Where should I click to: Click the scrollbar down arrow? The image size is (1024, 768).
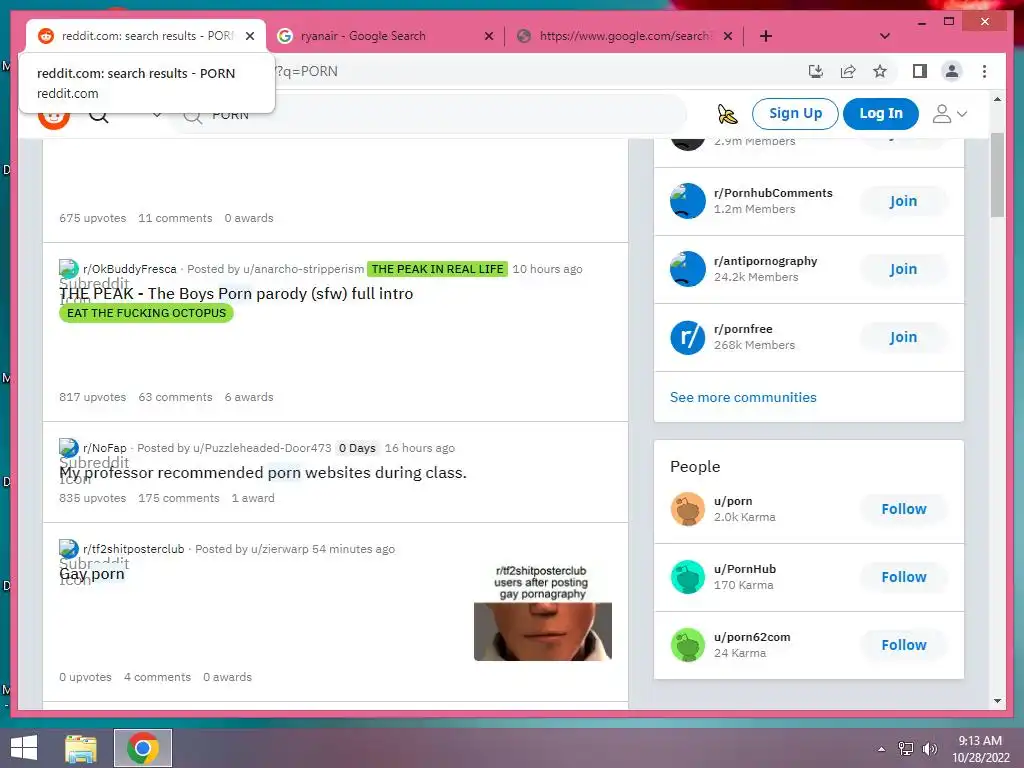[997, 701]
